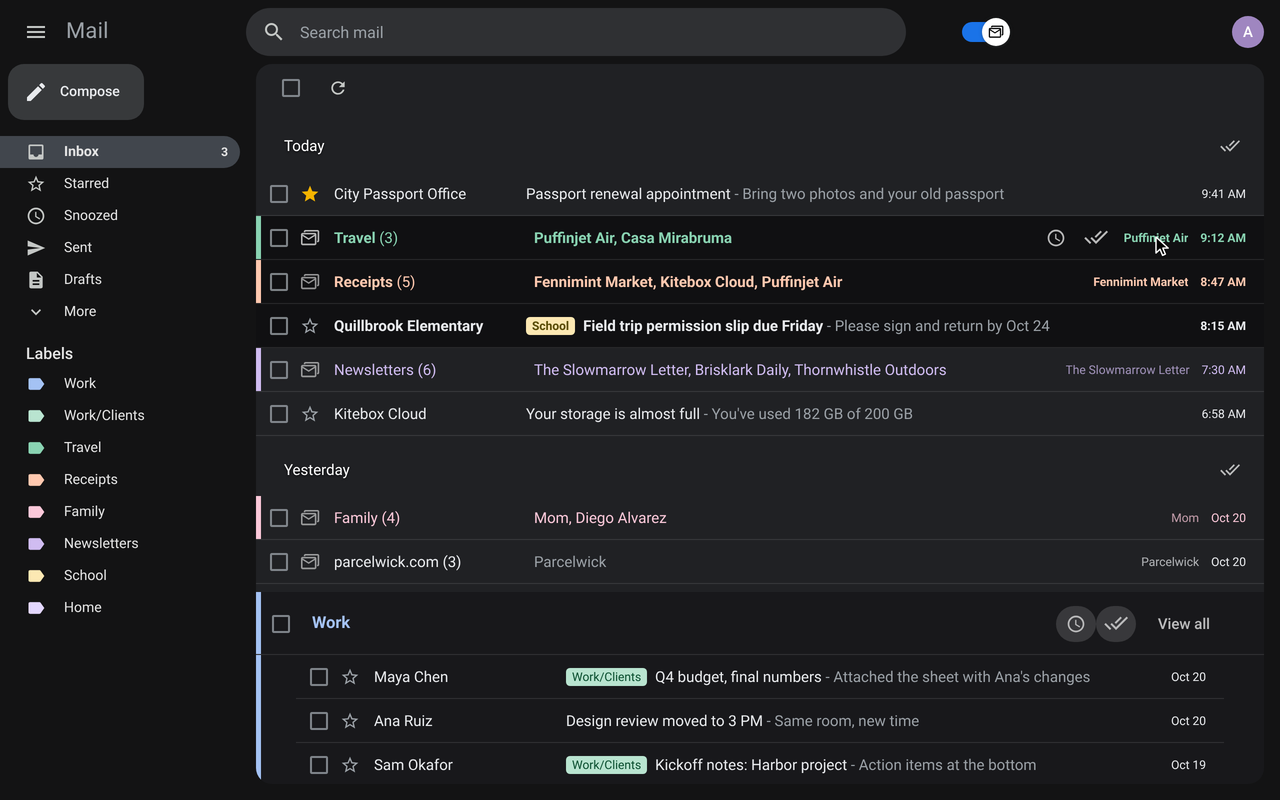Go to the Snoozed folder
Viewport: 1280px width, 800px height.
(x=120, y=215)
